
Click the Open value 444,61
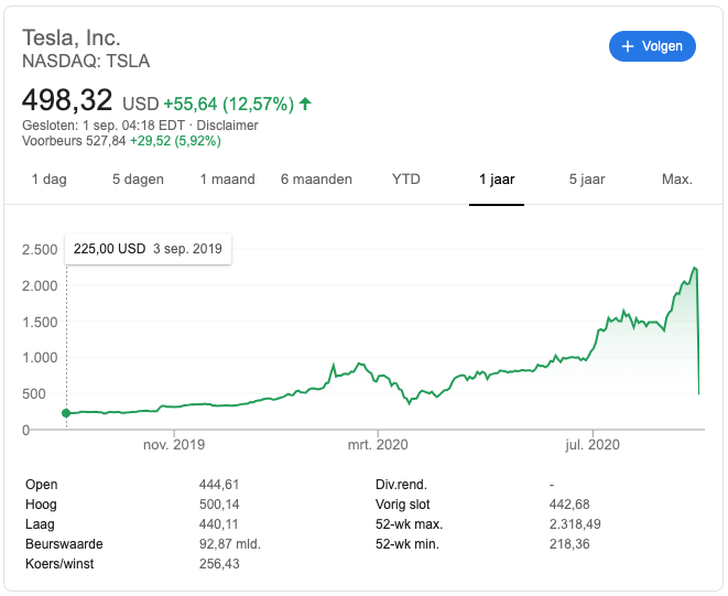pos(219,485)
